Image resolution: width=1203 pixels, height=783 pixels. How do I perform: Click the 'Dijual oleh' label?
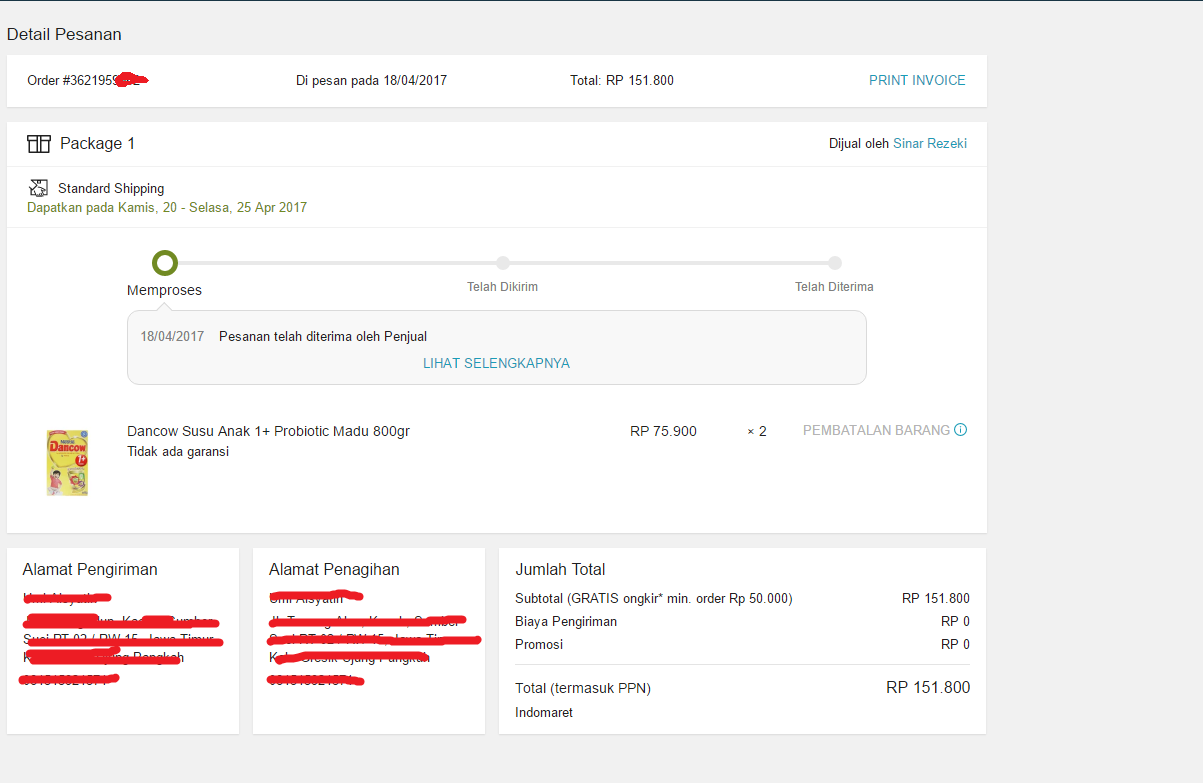coord(859,143)
